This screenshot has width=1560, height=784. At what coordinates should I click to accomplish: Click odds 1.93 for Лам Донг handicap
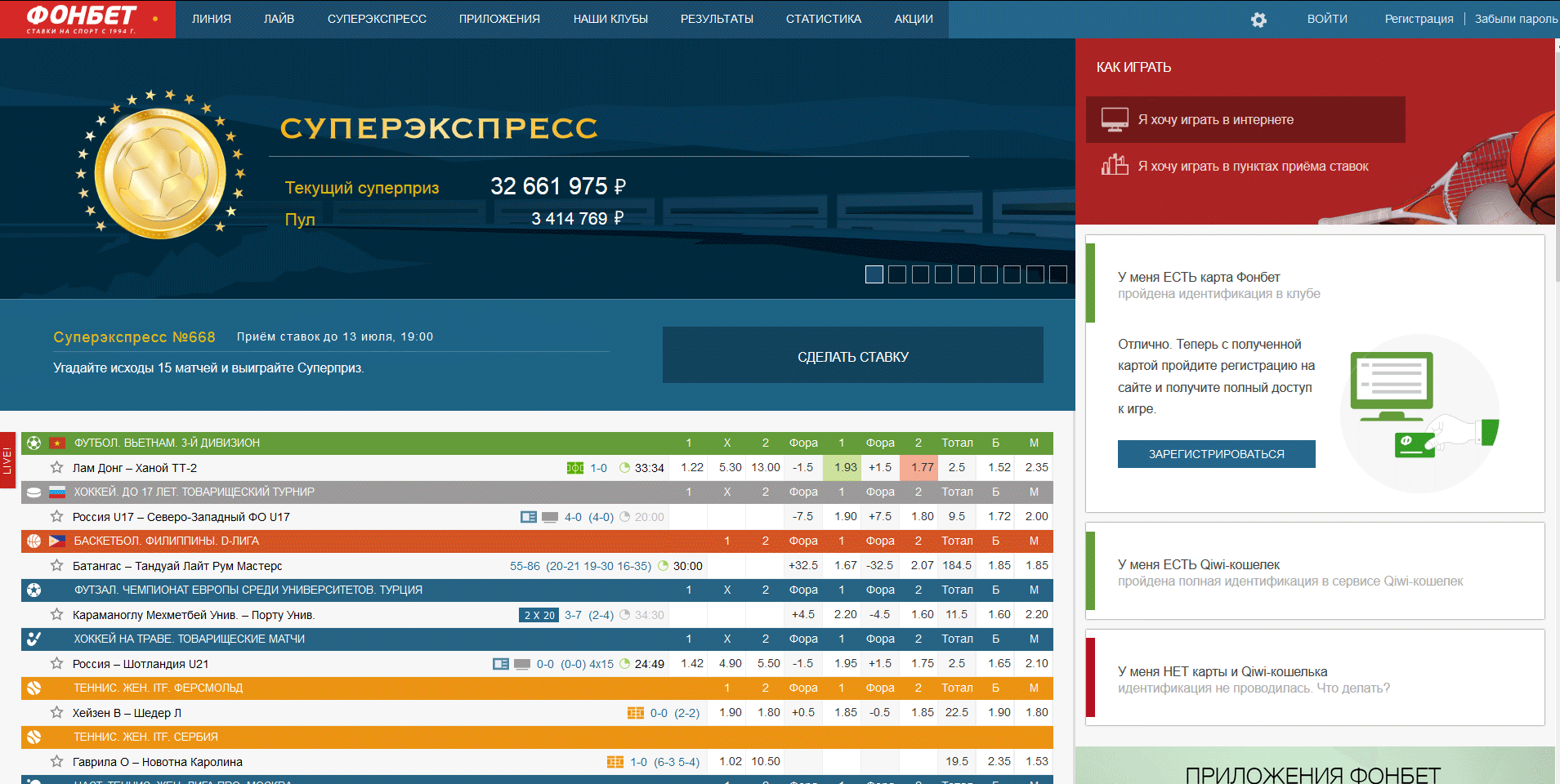(843, 467)
